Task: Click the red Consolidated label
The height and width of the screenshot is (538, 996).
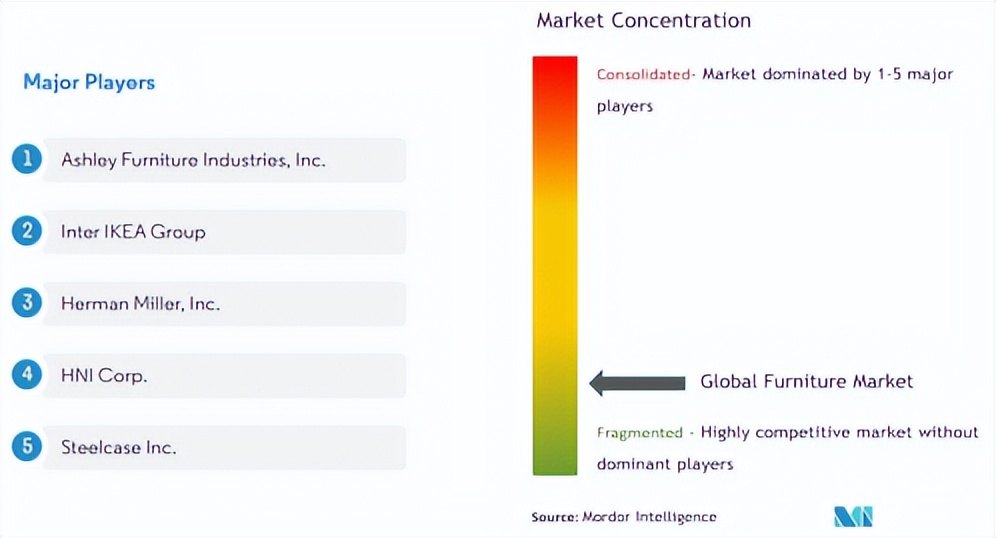Action: pos(643,74)
